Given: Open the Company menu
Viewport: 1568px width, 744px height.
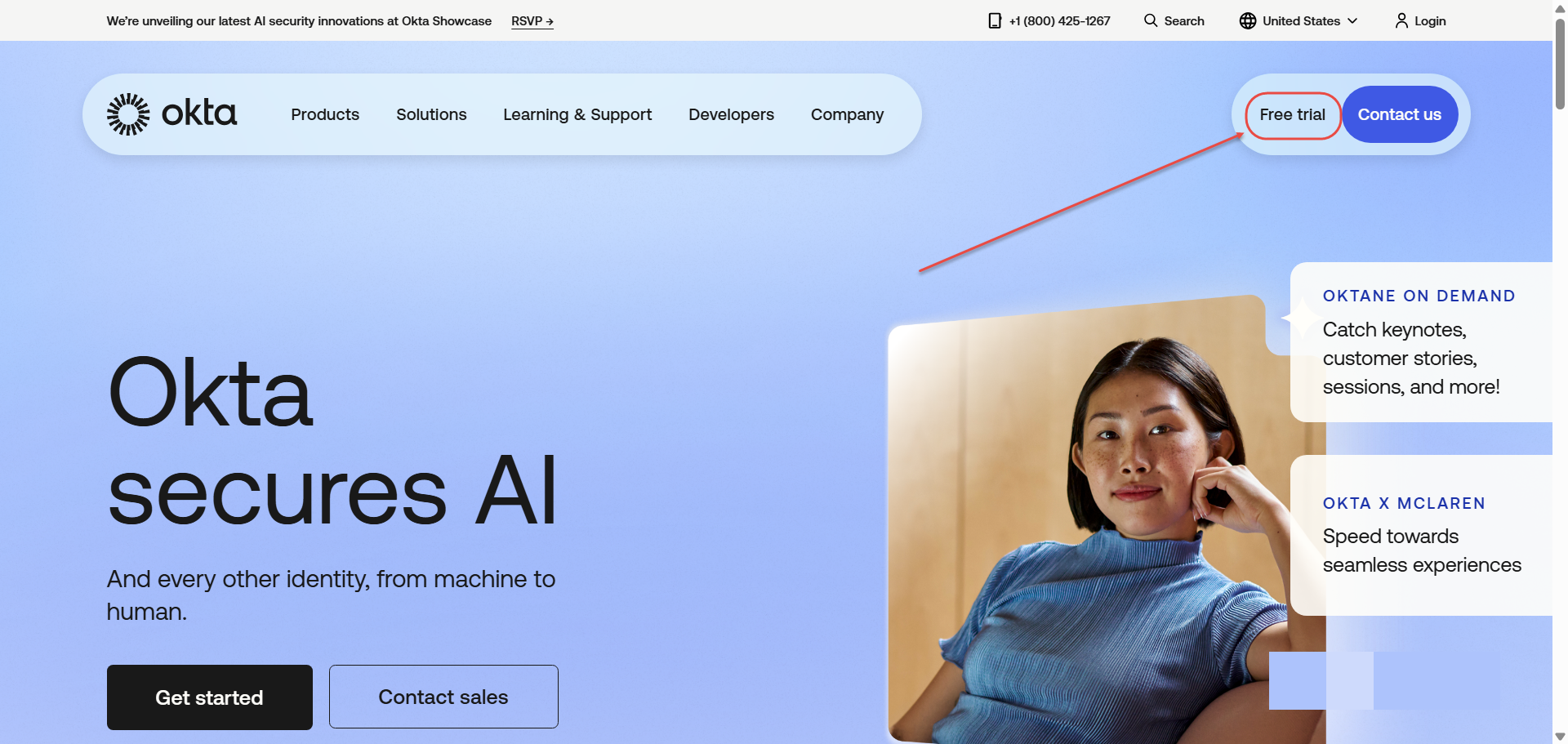Looking at the screenshot, I should point(847,114).
